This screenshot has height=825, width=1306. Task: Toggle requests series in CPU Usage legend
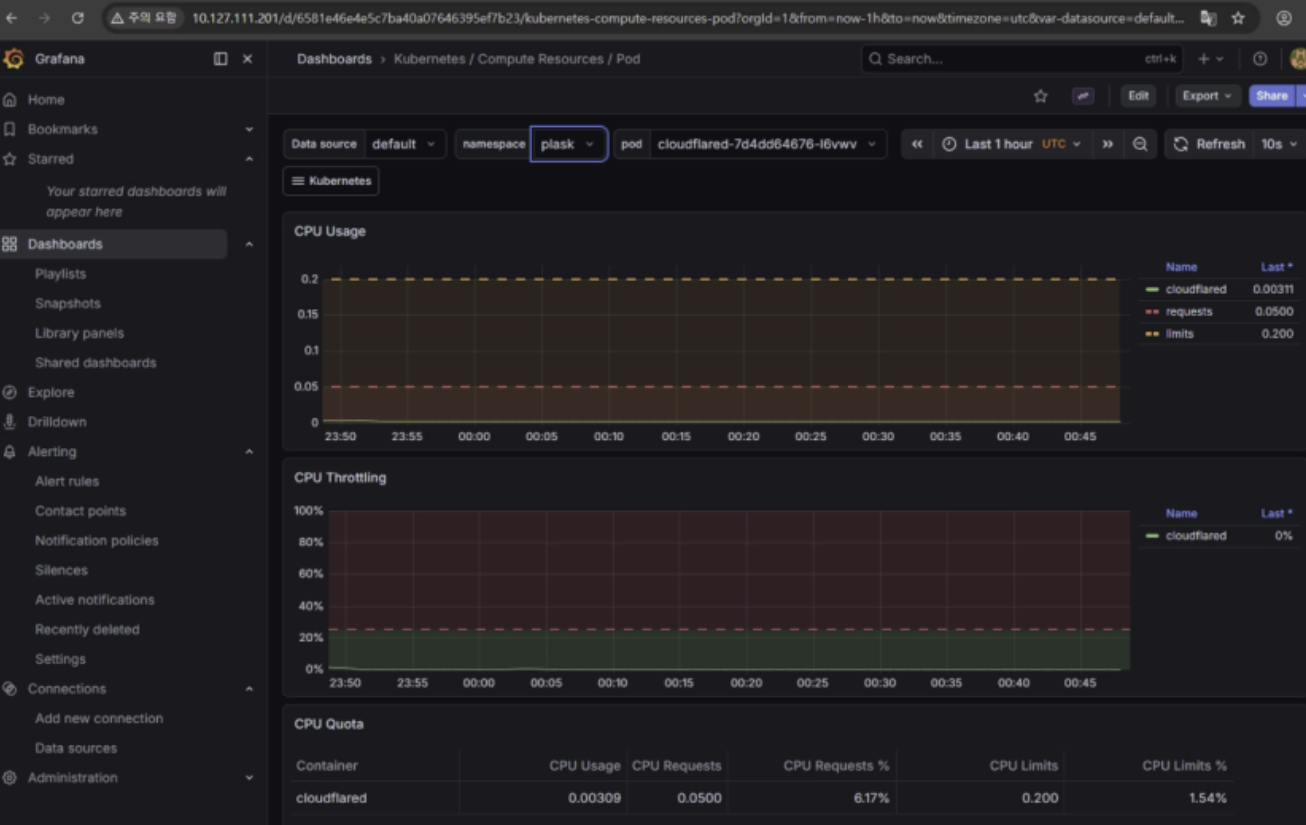[x=1188, y=311]
